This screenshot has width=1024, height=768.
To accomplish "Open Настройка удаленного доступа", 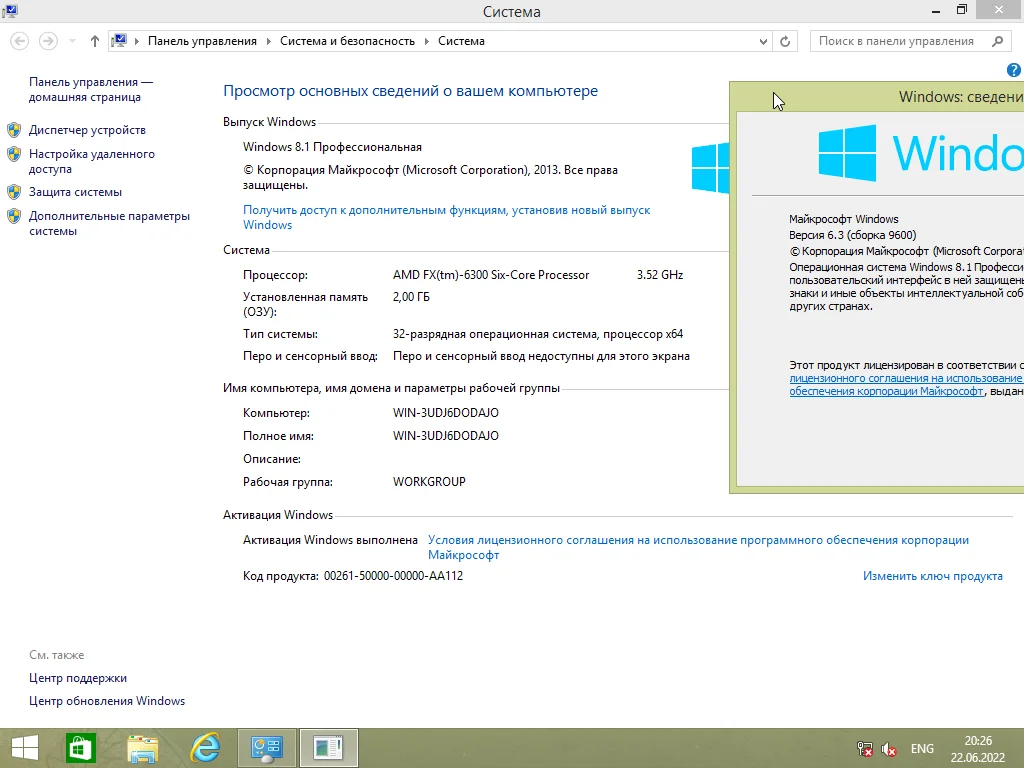I will point(91,161).
